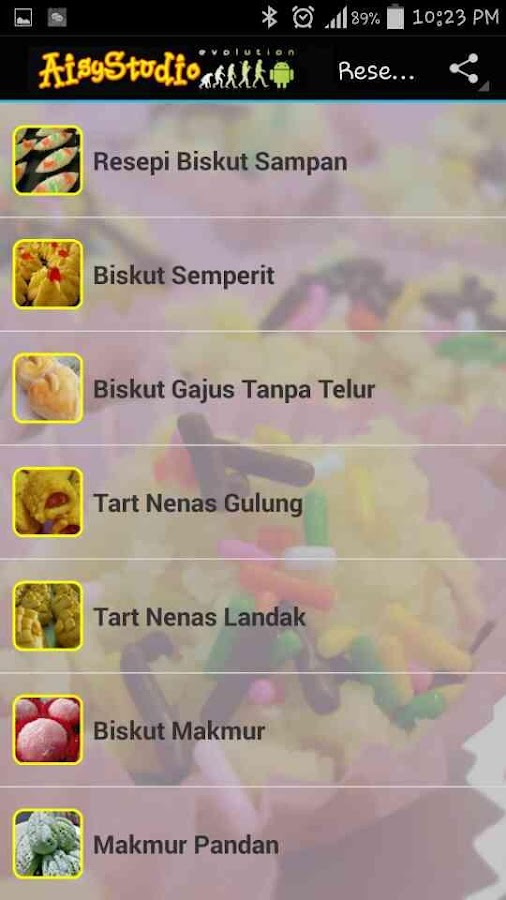The height and width of the screenshot is (900, 506).
Task: Open the Biskut Makmur recipe
Action: 253,730
